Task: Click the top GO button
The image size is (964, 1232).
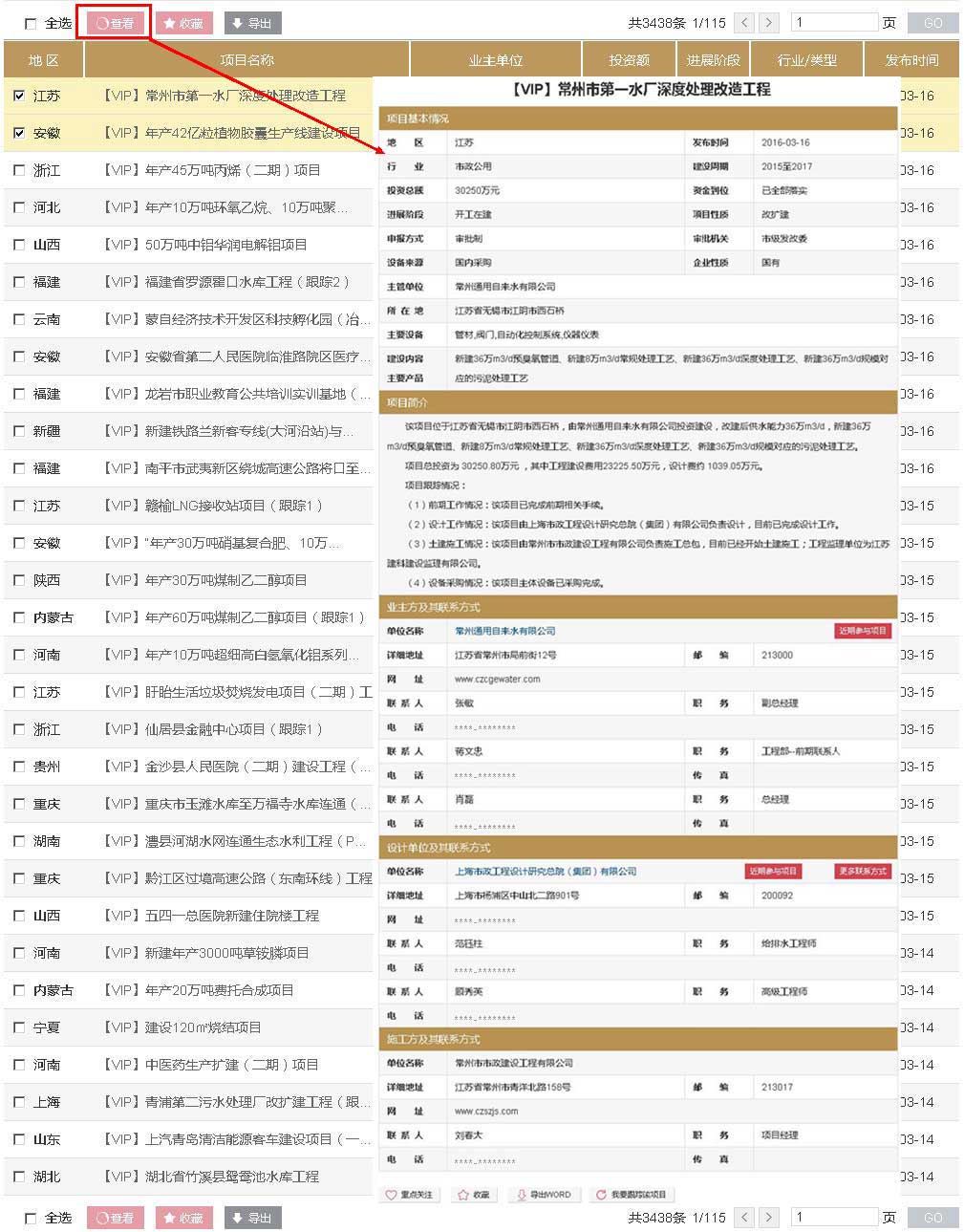Action: coord(932,23)
